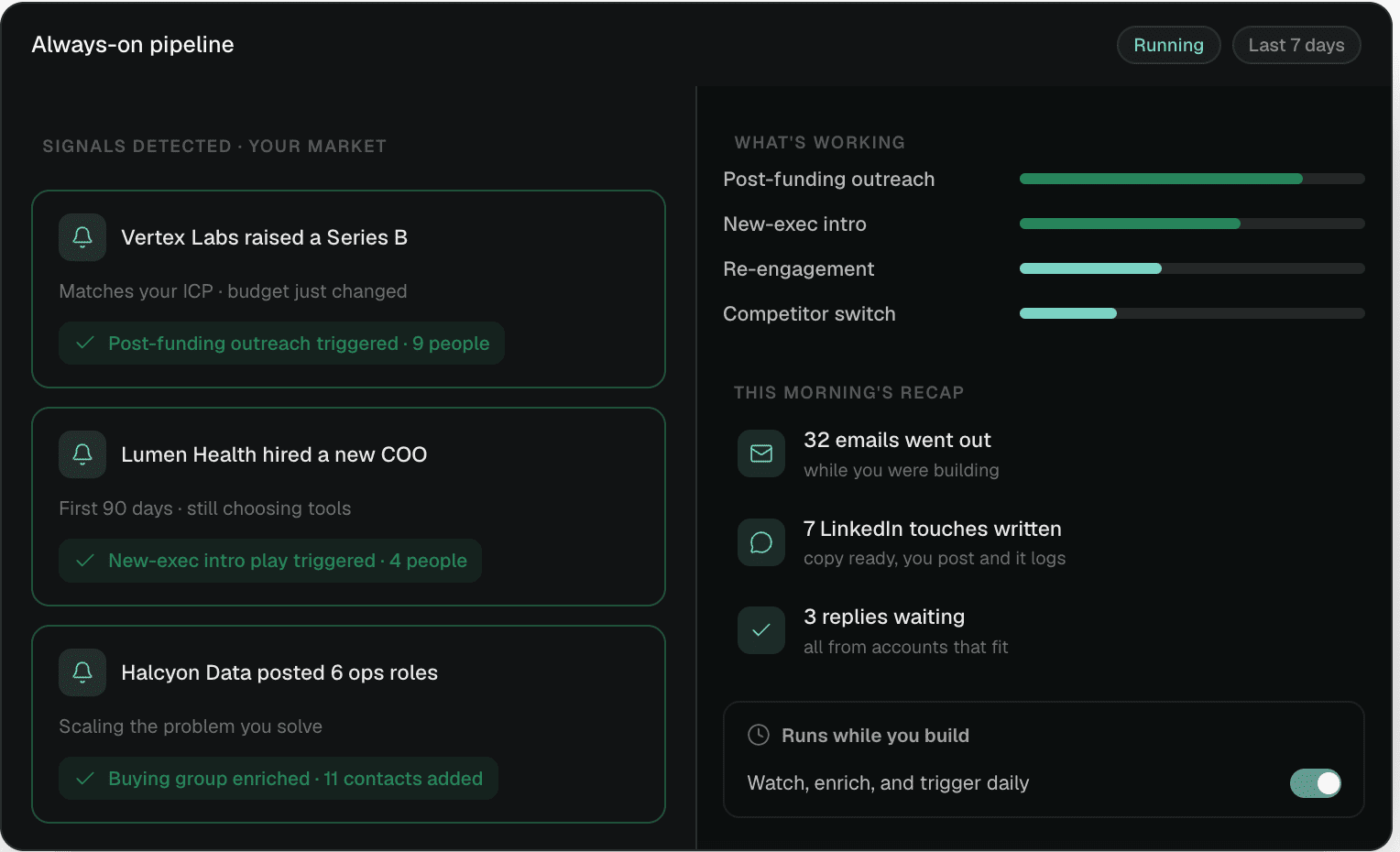
Task: Click the checkmark in Post-funding outreach triggered
Action: coord(85,343)
